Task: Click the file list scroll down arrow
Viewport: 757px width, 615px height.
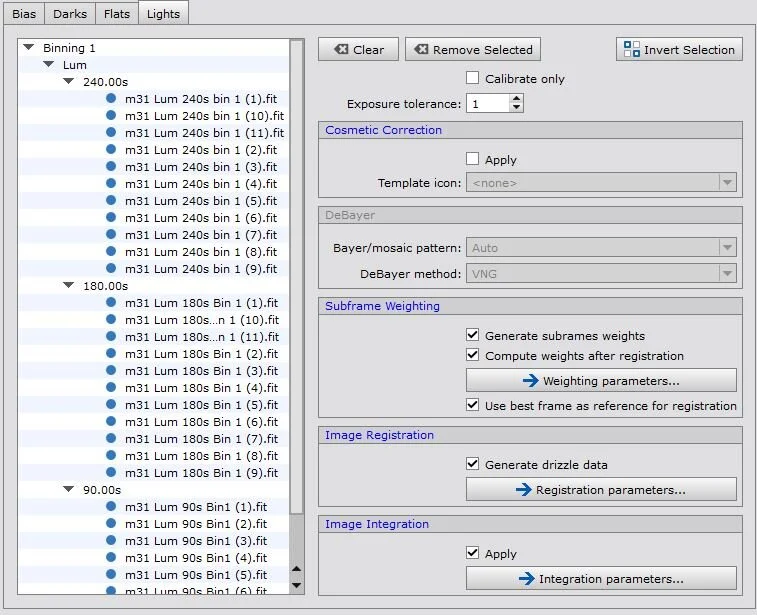Action: pyautogui.click(x=296, y=585)
